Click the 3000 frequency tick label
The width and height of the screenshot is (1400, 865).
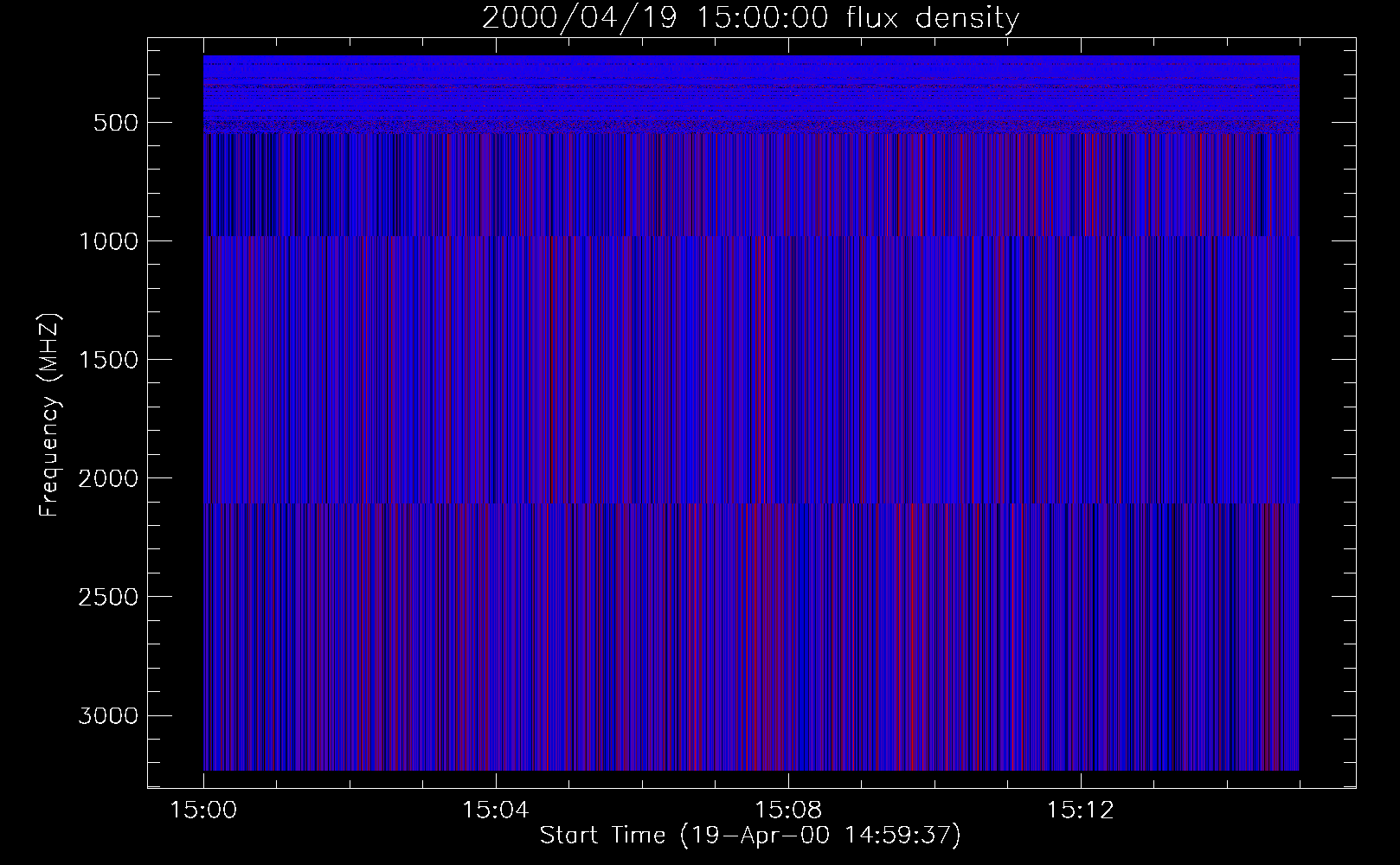pos(108,716)
